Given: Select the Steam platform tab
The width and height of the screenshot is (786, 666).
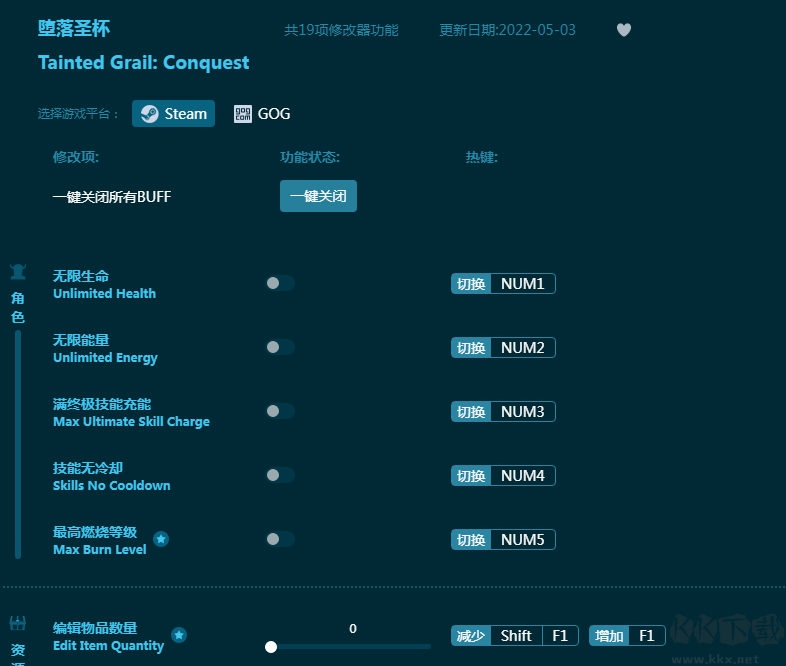Looking at the screenshot, I should (x=173, y=114).
